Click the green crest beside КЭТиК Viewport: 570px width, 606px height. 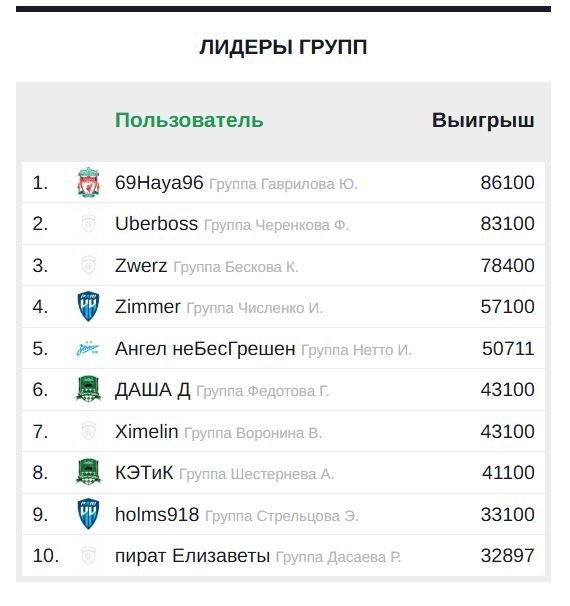(88, 472)
